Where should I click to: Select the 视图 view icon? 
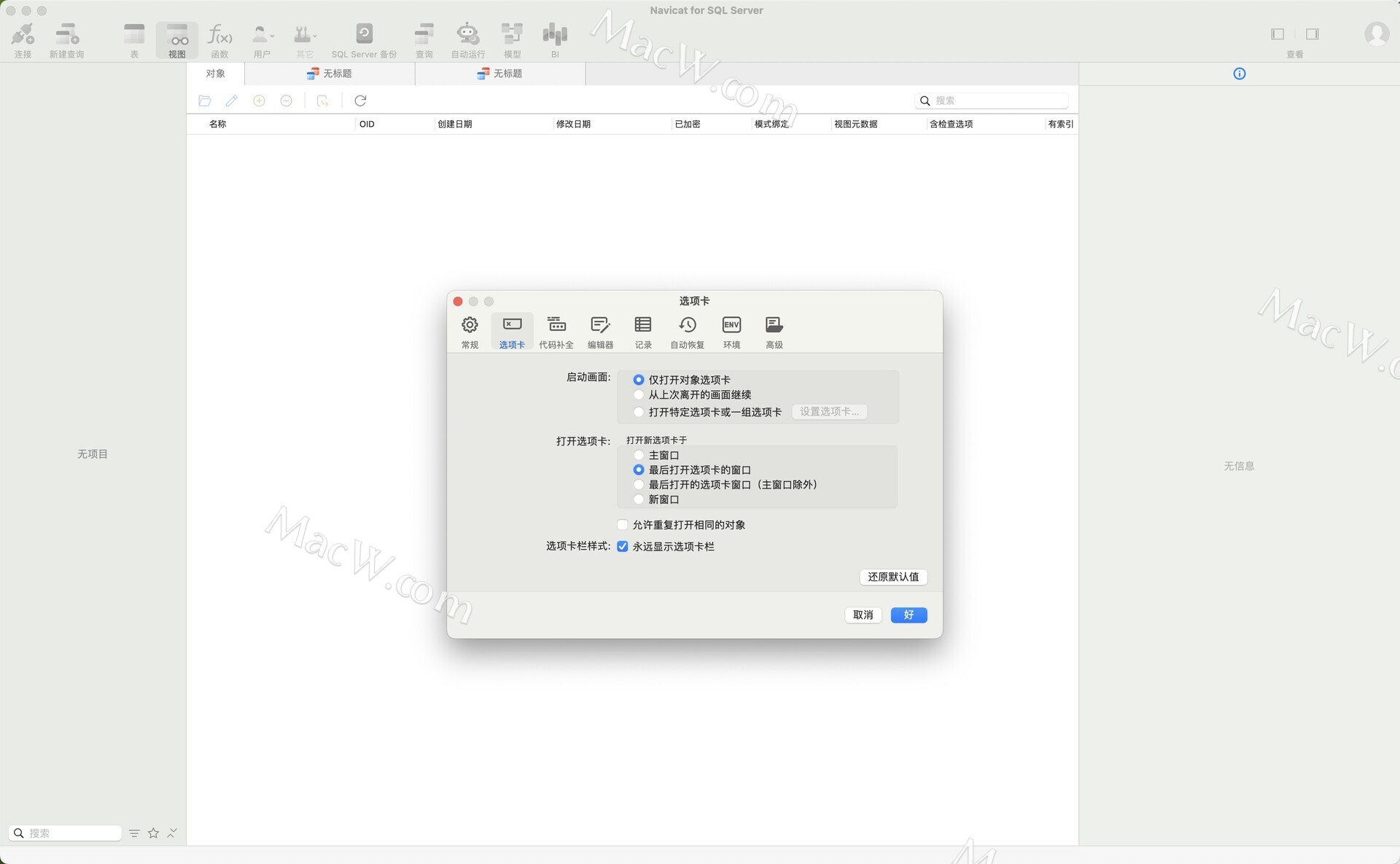[x=177, y=39]
